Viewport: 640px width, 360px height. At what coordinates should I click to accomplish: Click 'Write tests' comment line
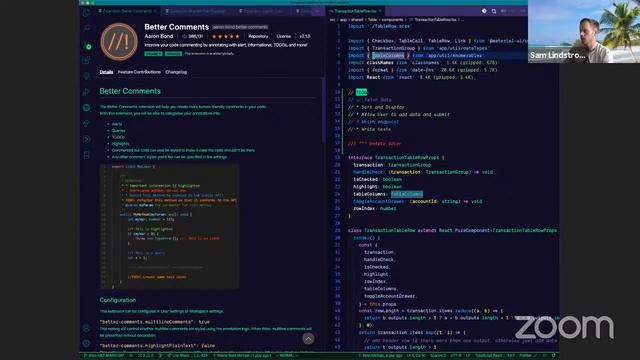369,129
